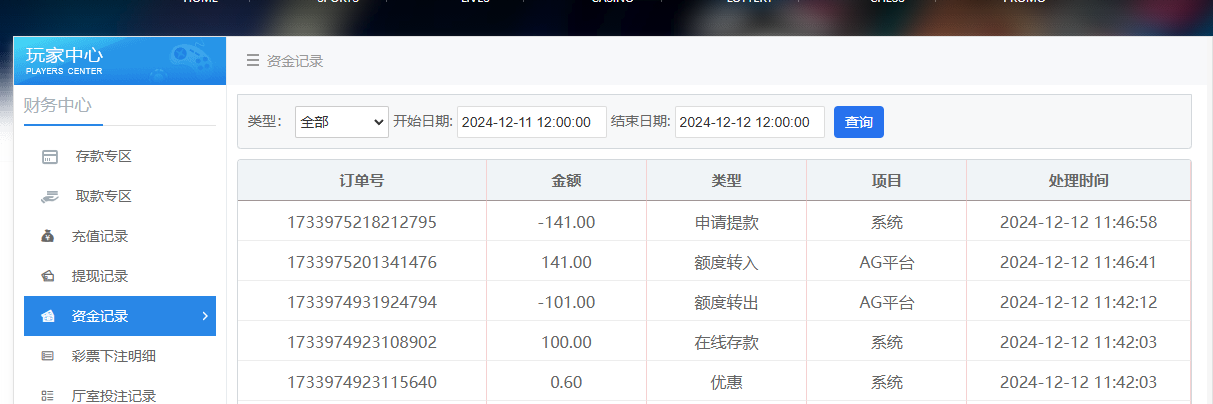This screenshot has height=404, width=1213.
Task: Select order number 1733975218212795
Action: (362, 222)
